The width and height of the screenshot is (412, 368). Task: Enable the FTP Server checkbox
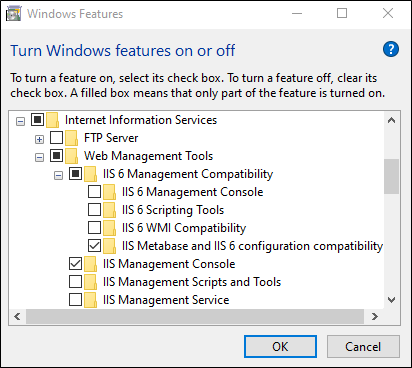point(56,137)
